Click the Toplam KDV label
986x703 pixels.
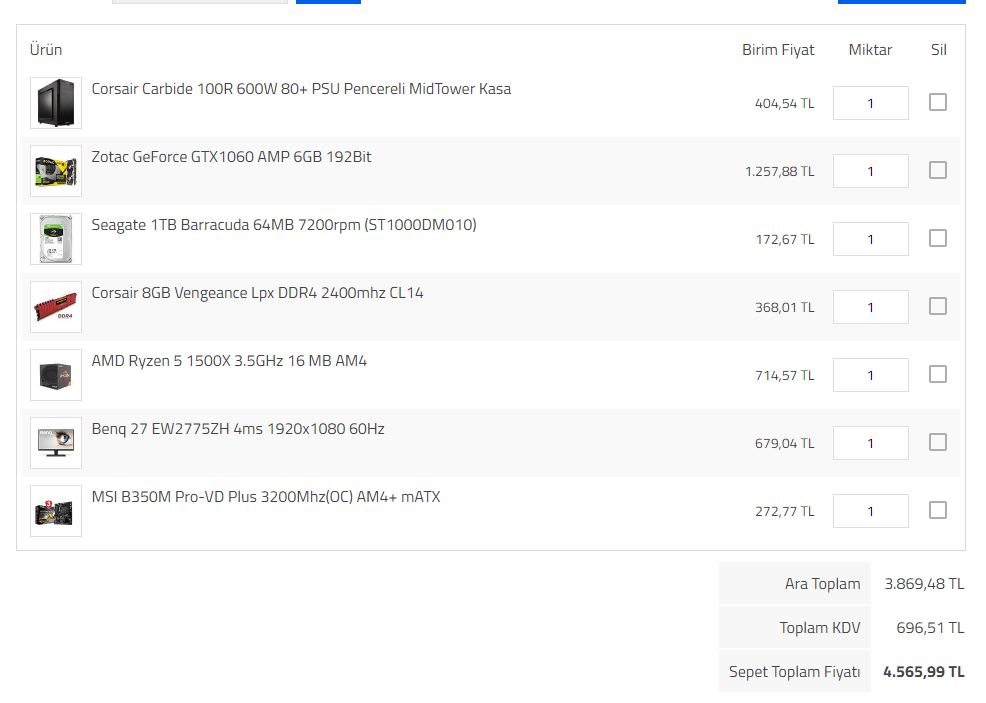tap(819, 628)
